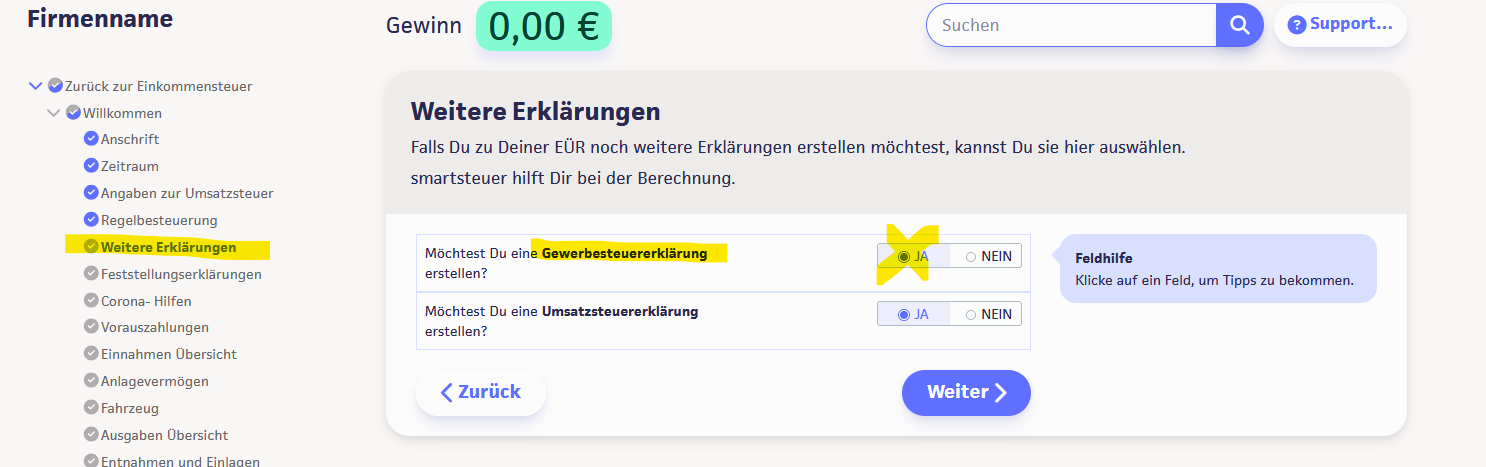Viewport: 1486px width, 467px height.
Task: Open Feststellungserklärungen in the sidebar
Action: click(x=181, y=274)
